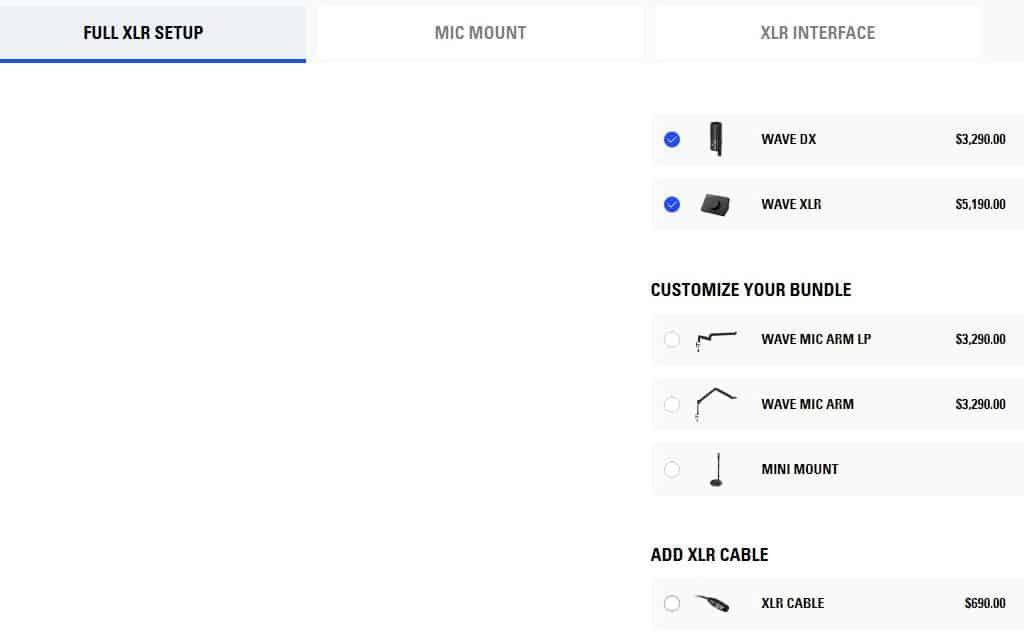This screenshot has width=1024, height=640.
Task: Click the XLR Cable connector icon
Action: (712, 603)
